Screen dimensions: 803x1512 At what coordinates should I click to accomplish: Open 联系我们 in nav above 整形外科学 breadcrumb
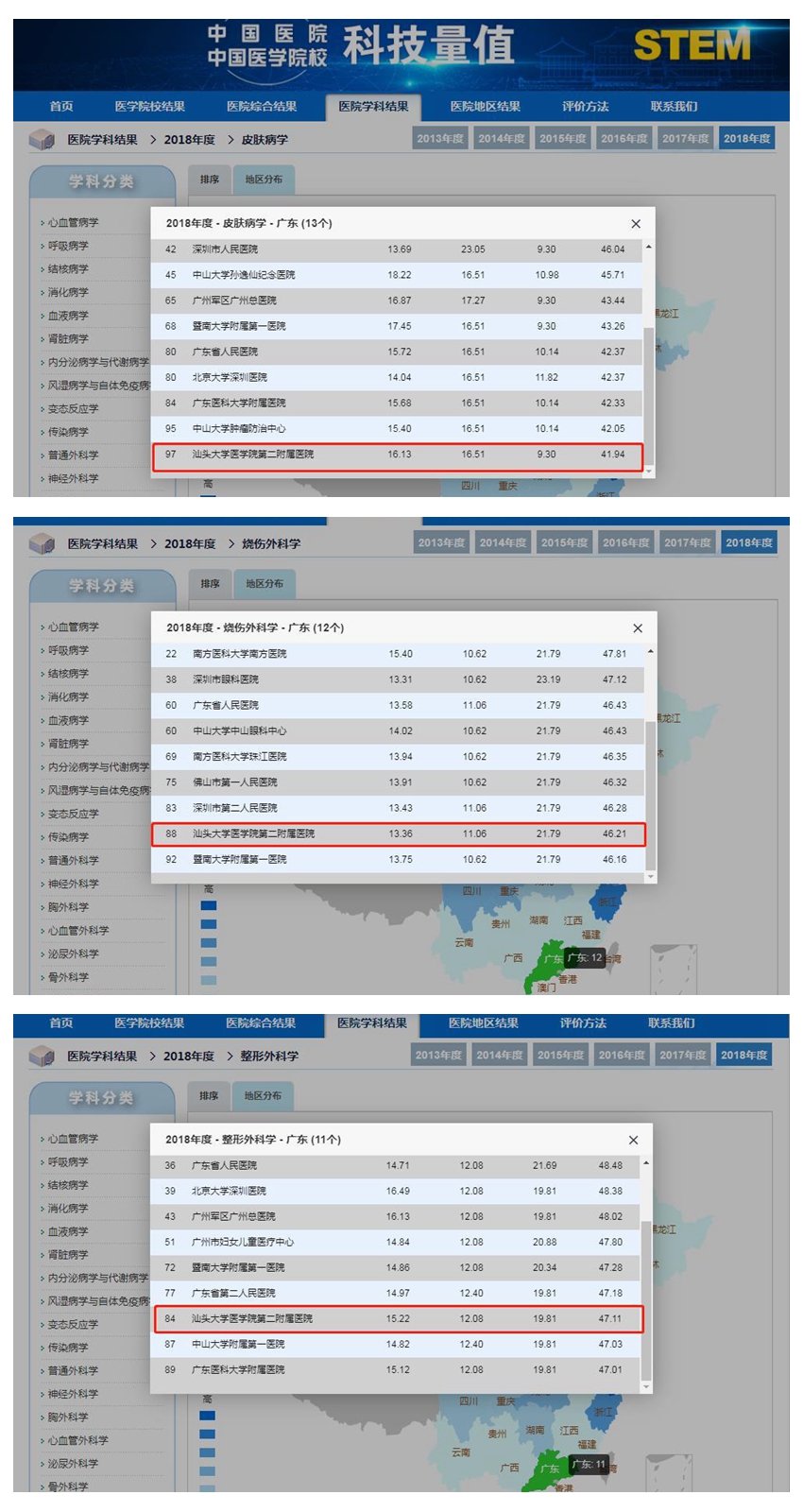[x=672, y=1023]
